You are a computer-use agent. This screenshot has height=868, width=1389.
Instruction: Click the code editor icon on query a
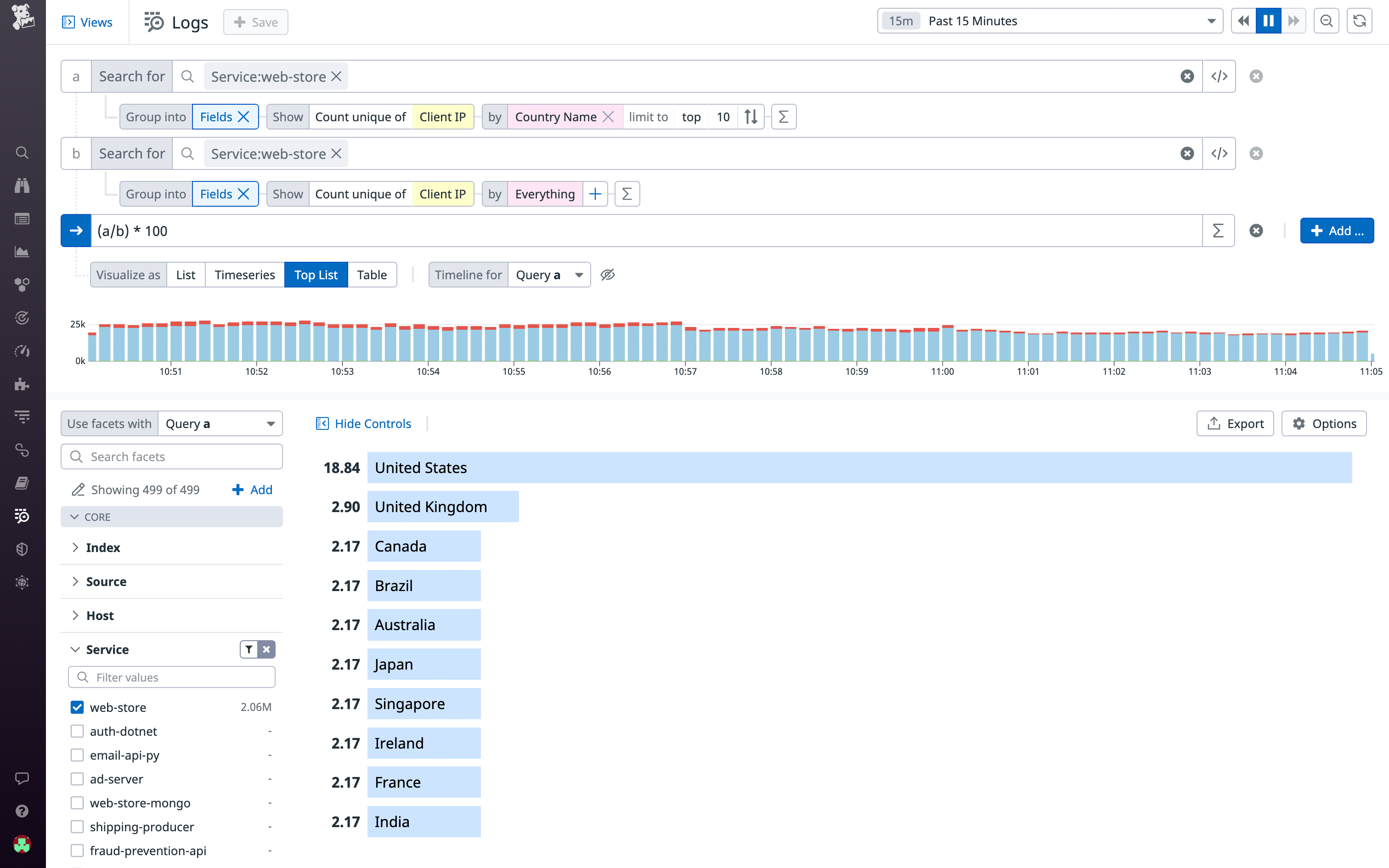tap(1219, 76)
